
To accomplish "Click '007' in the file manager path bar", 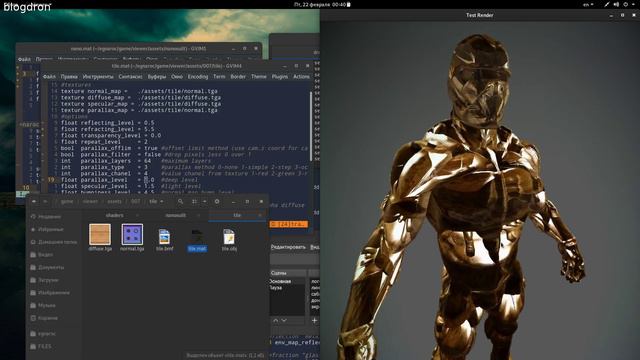I will click(x=136, y=202).
